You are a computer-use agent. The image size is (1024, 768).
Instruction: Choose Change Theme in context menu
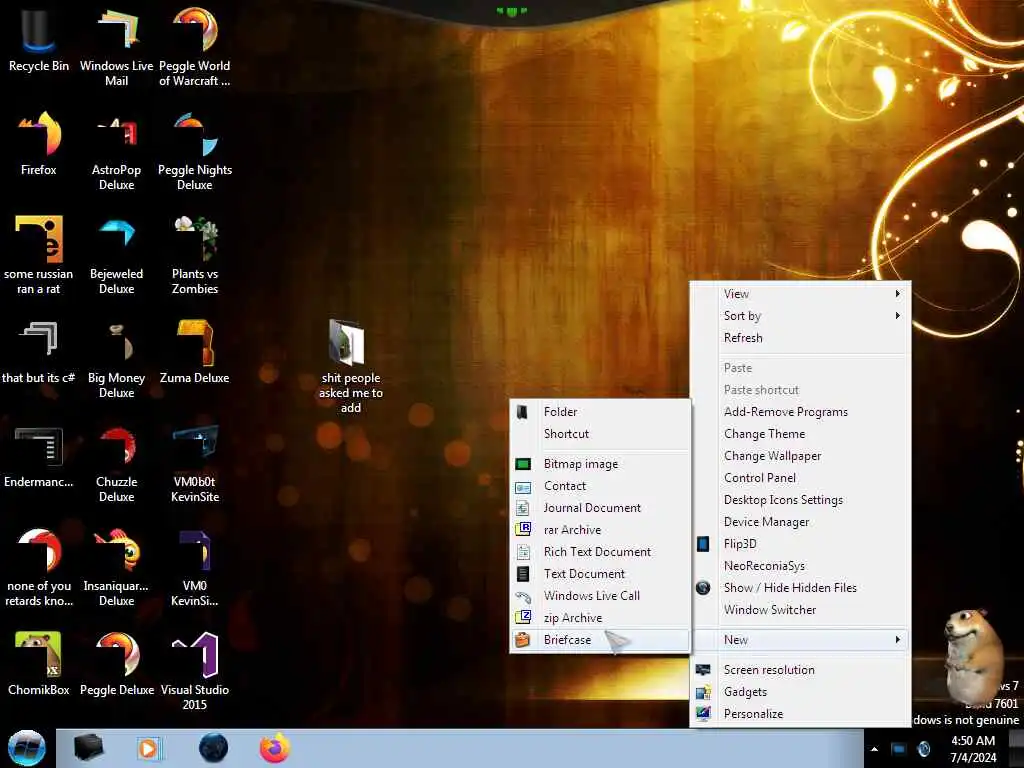coord(800,434)
